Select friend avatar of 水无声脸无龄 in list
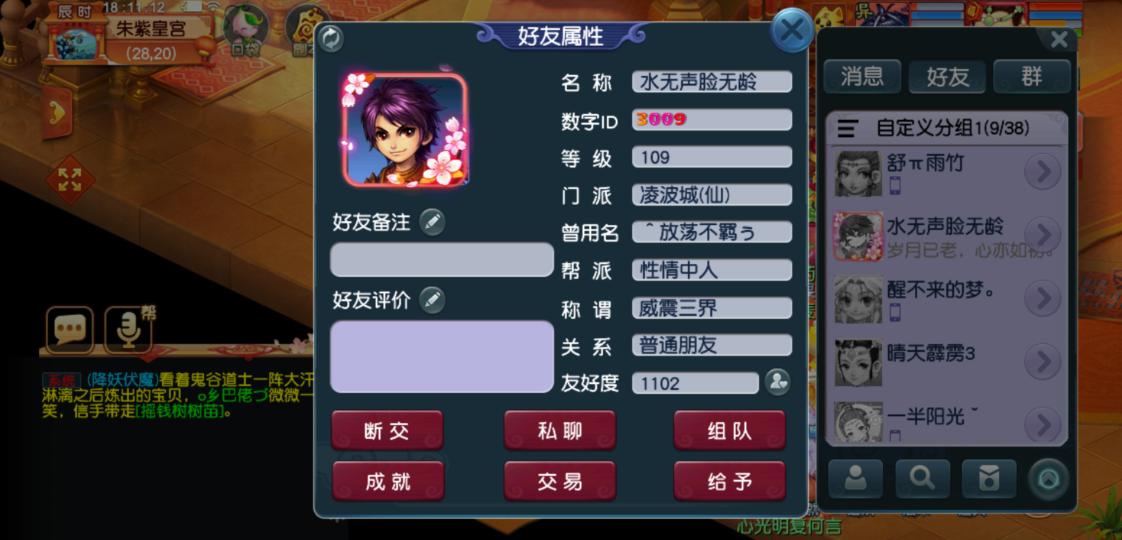Viewport: 1122px width, 540px height. 859,236
